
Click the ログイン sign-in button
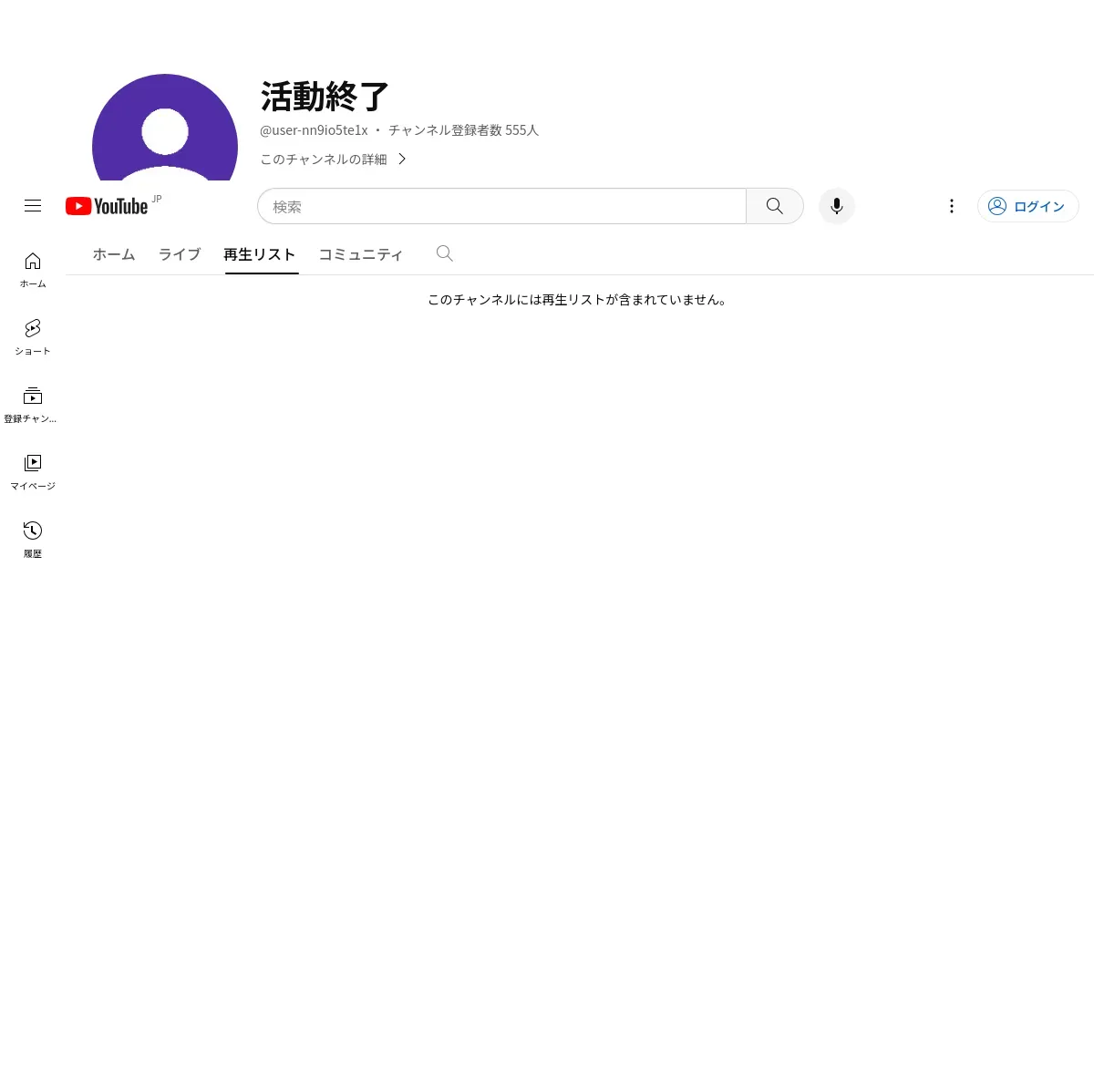[1028, 206]
